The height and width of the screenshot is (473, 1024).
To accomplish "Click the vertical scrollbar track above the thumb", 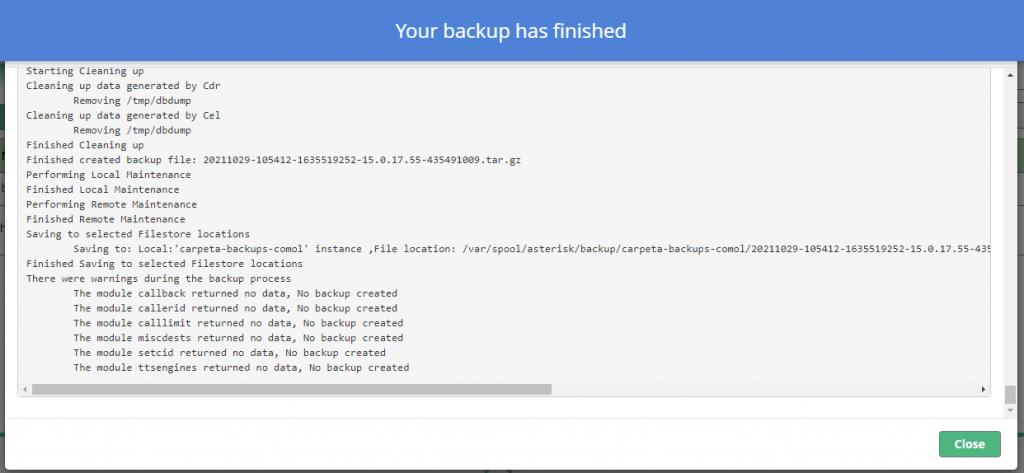I will [x=1010, y=233].
